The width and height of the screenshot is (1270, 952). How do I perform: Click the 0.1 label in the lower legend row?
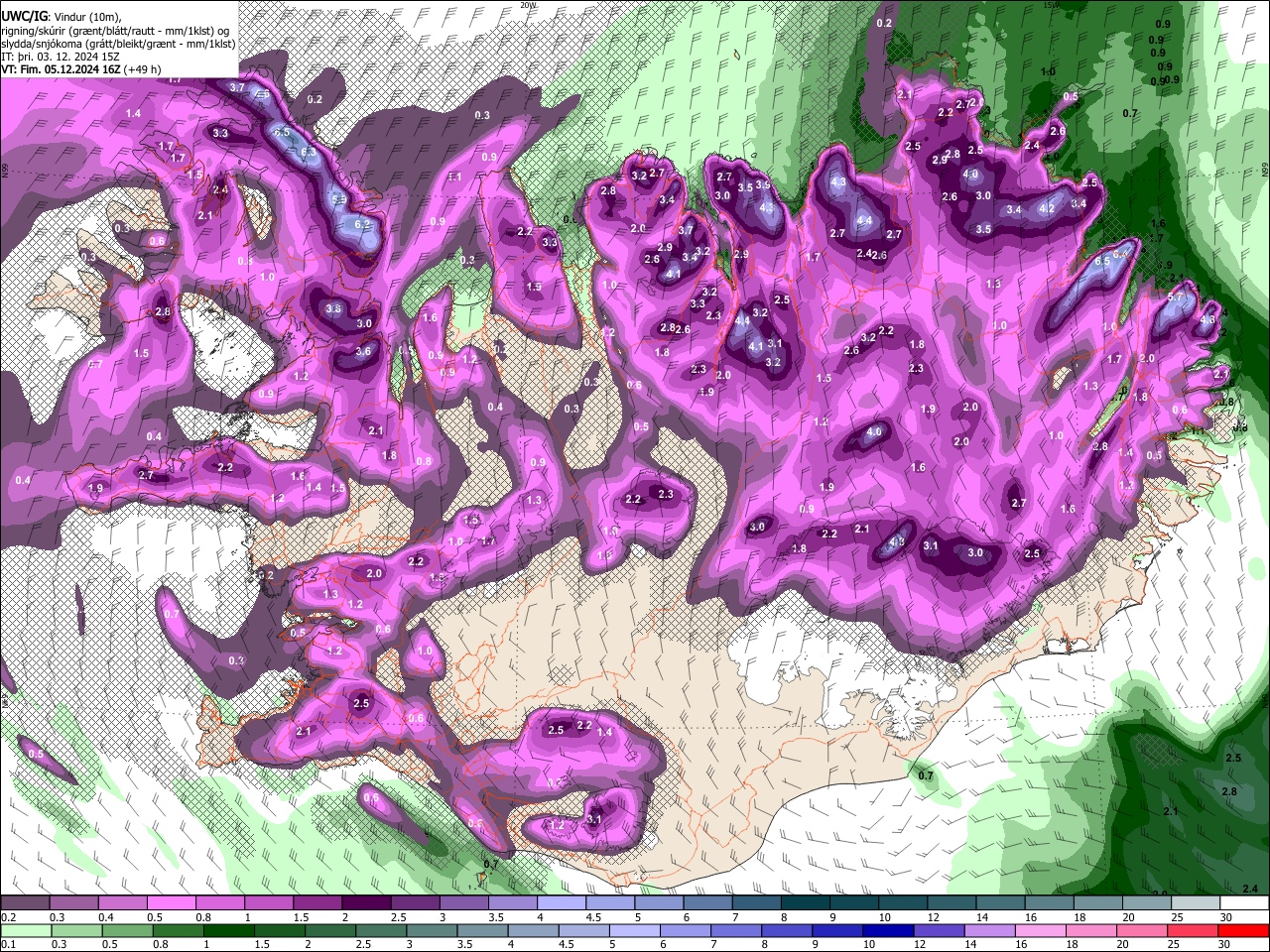[7, 945]
